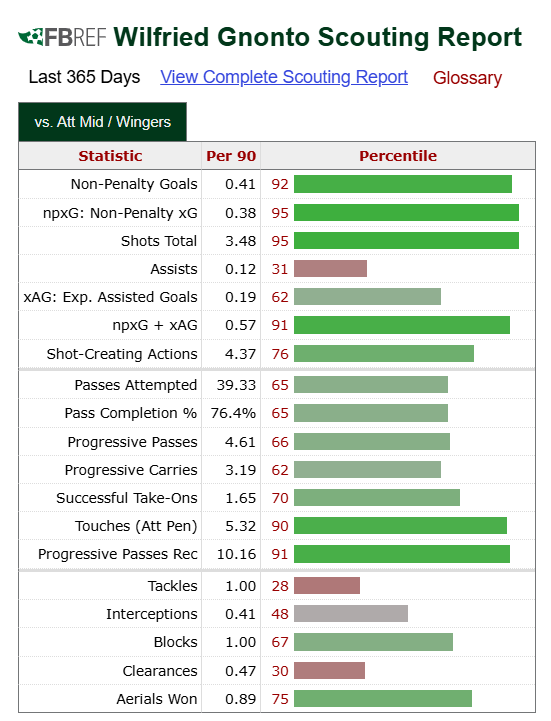The image size is (551, 721).
Task: Click the Tackles percentile bar
Action: (x=327, y=585)
